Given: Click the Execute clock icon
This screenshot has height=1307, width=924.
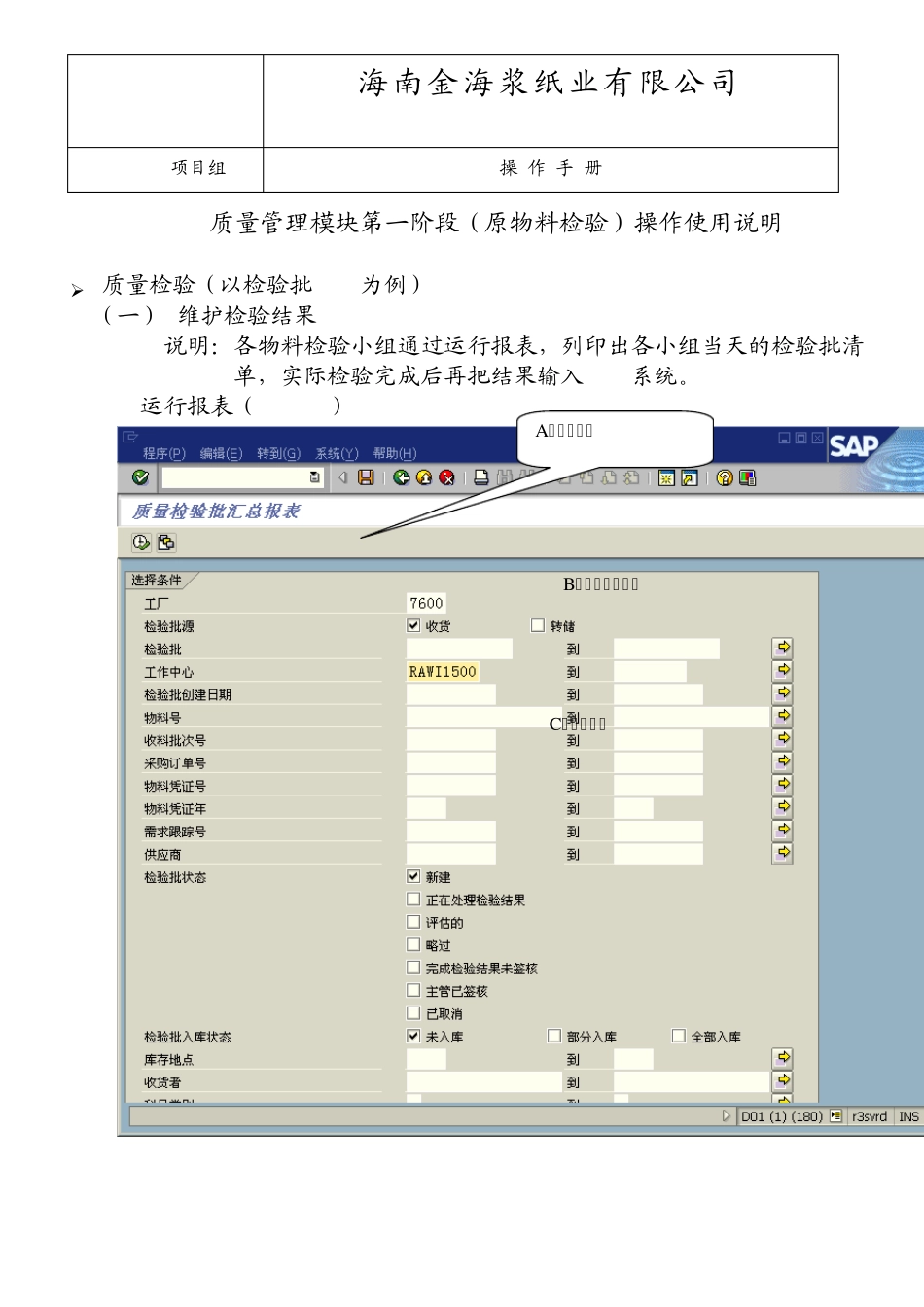Looking at the screenshot, I should [141, 543].
